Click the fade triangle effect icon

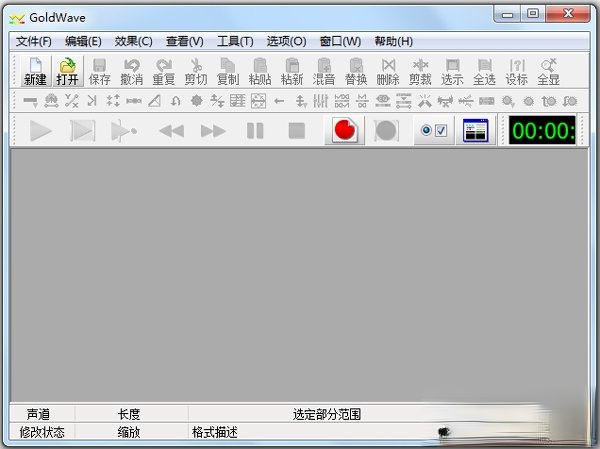155,101
